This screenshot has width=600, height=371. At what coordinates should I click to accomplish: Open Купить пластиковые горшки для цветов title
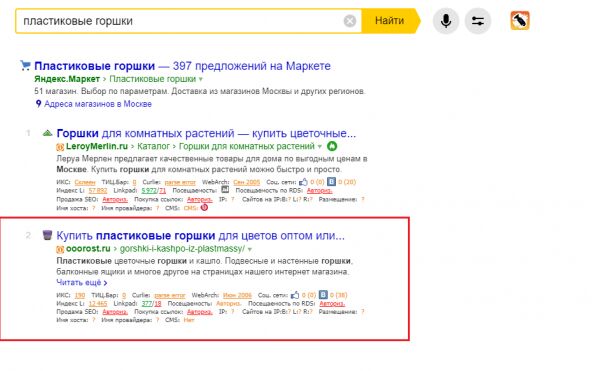(x=201, y=236)
